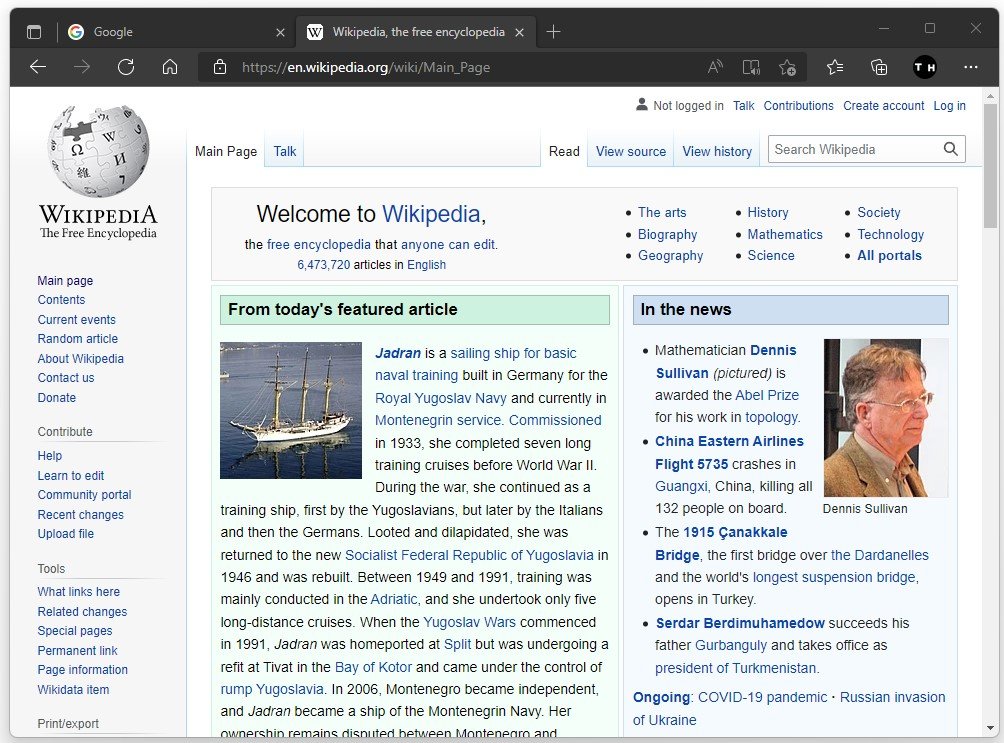Select the Wikipedia browser tab

[x=417, y=31]
